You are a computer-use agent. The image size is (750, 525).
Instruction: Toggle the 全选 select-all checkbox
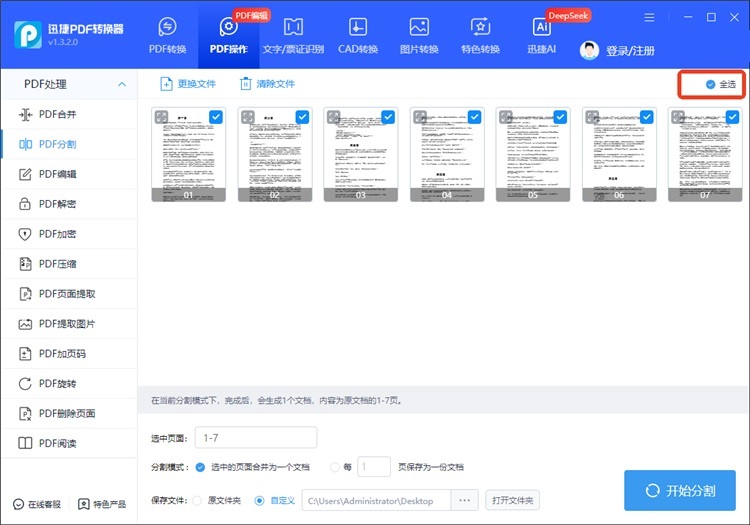[710, 85]
